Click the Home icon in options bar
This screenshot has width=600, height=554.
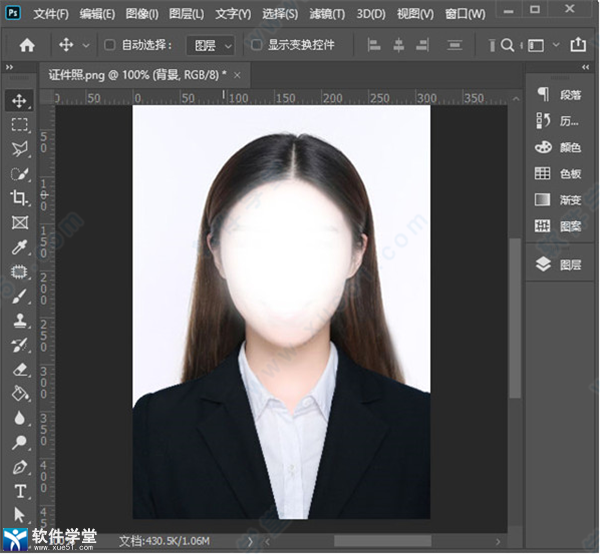tap(27, 45)
